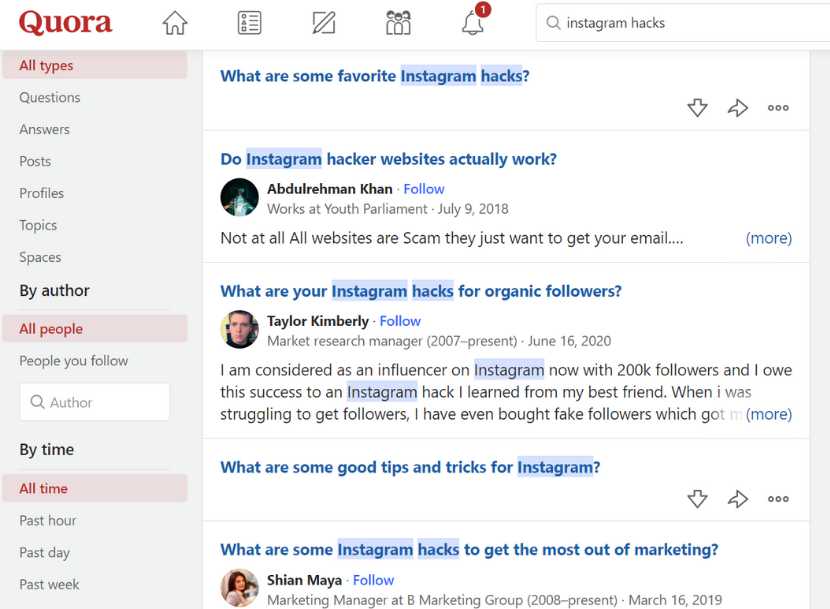Click 'Market research manager (2007–present)' credential

tap(392, 341)
